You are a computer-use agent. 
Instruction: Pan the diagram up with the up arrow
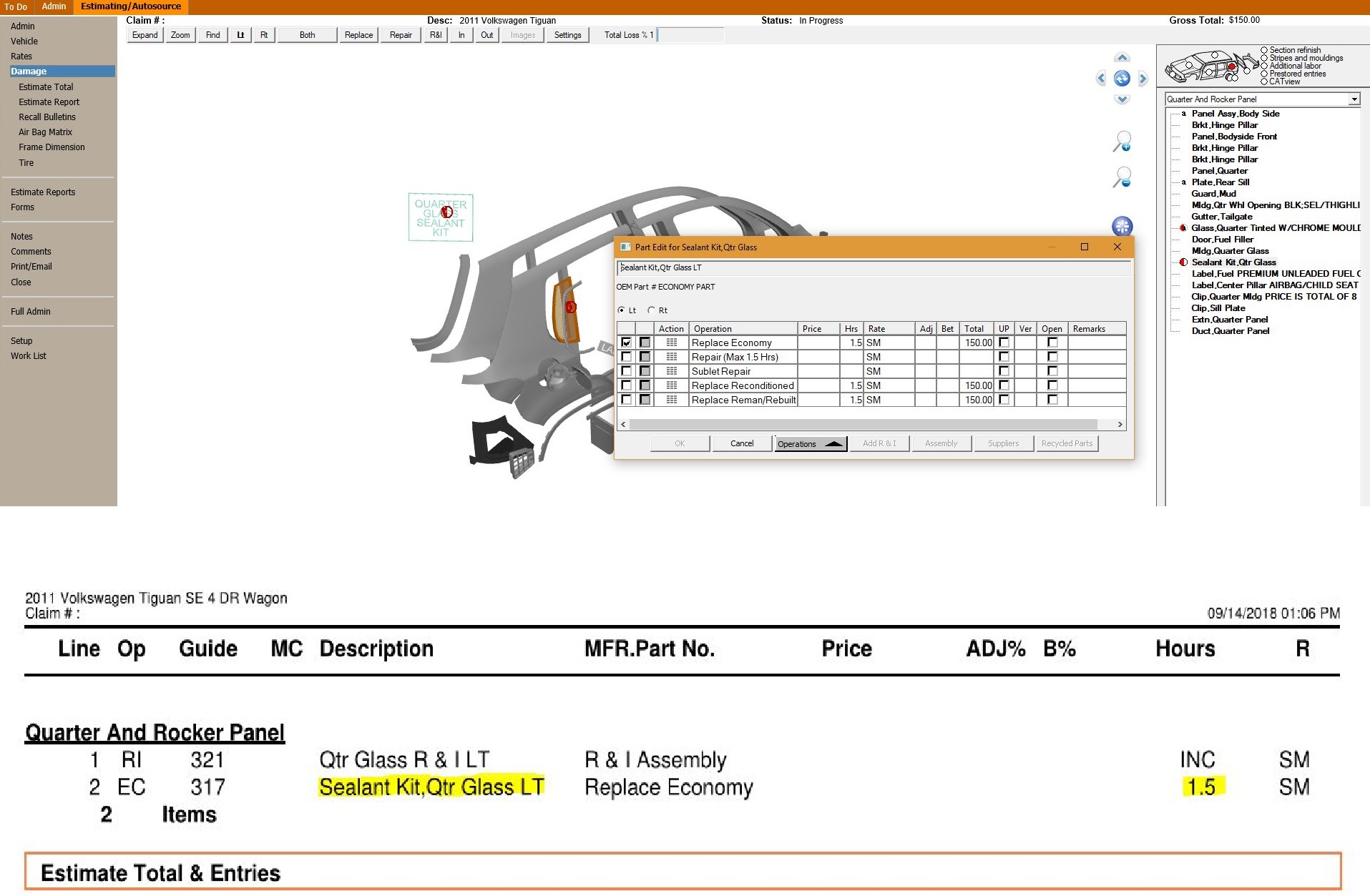point(1122,58)
